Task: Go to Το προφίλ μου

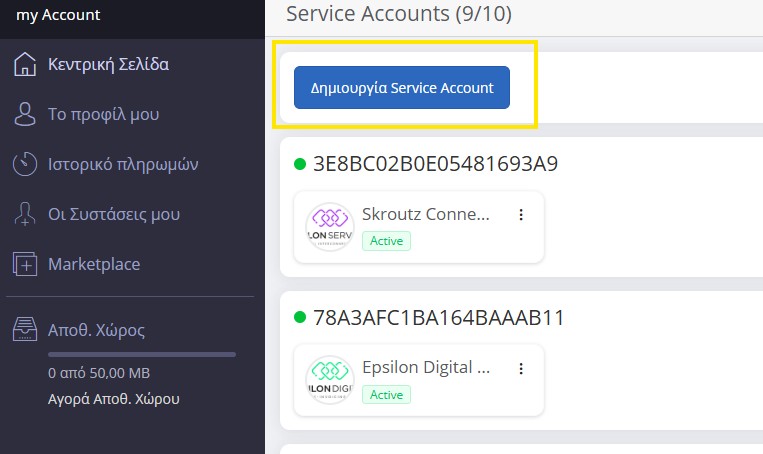Action: pos(104,115)
